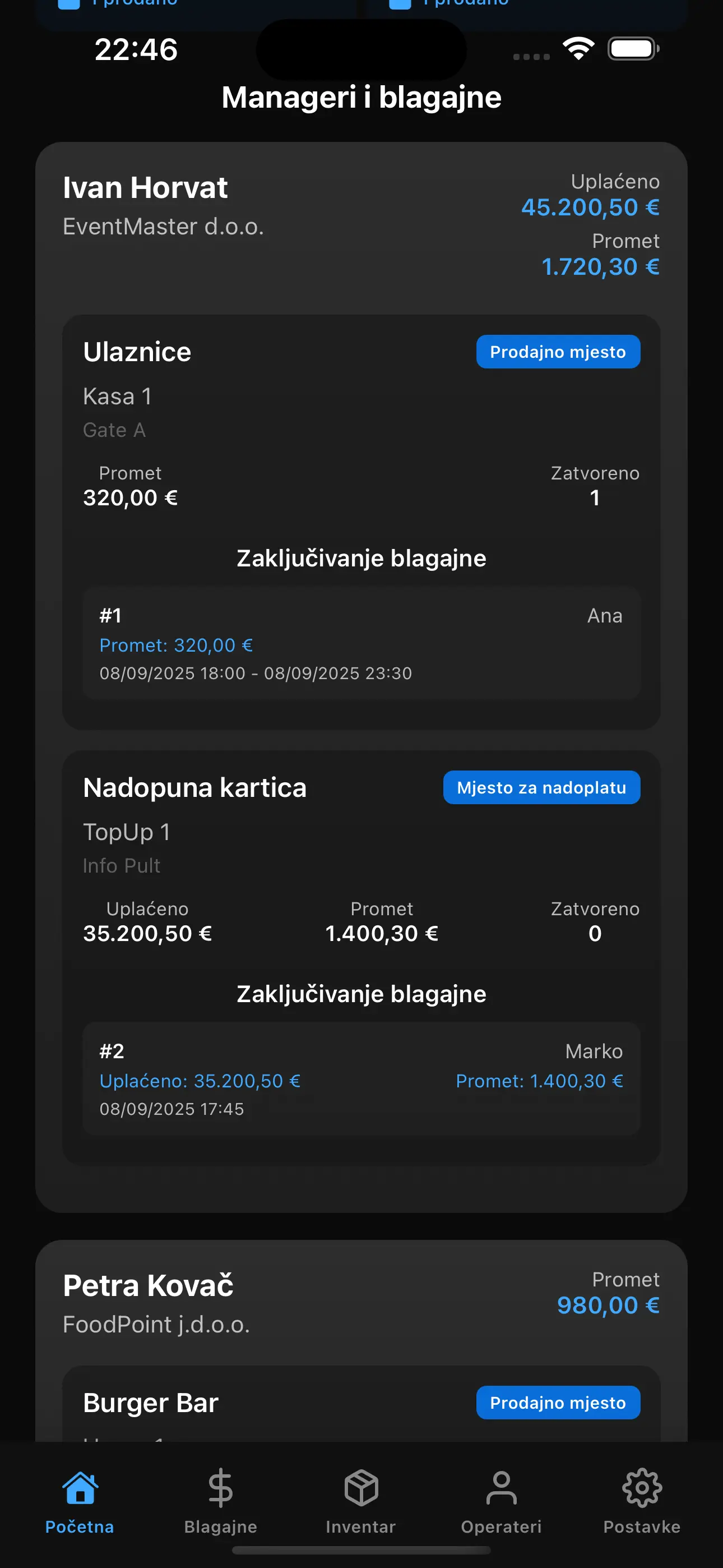Tap the battery status icon
723x1568 pixels.
(633, 49)
